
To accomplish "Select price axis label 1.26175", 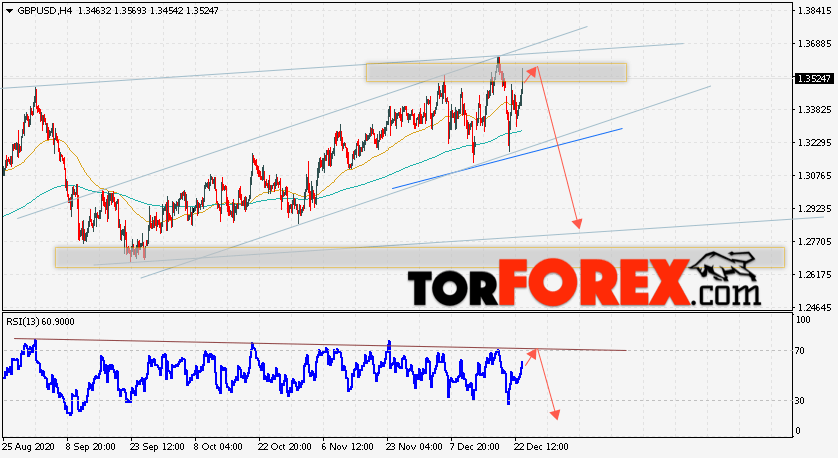I will [814, 275].
